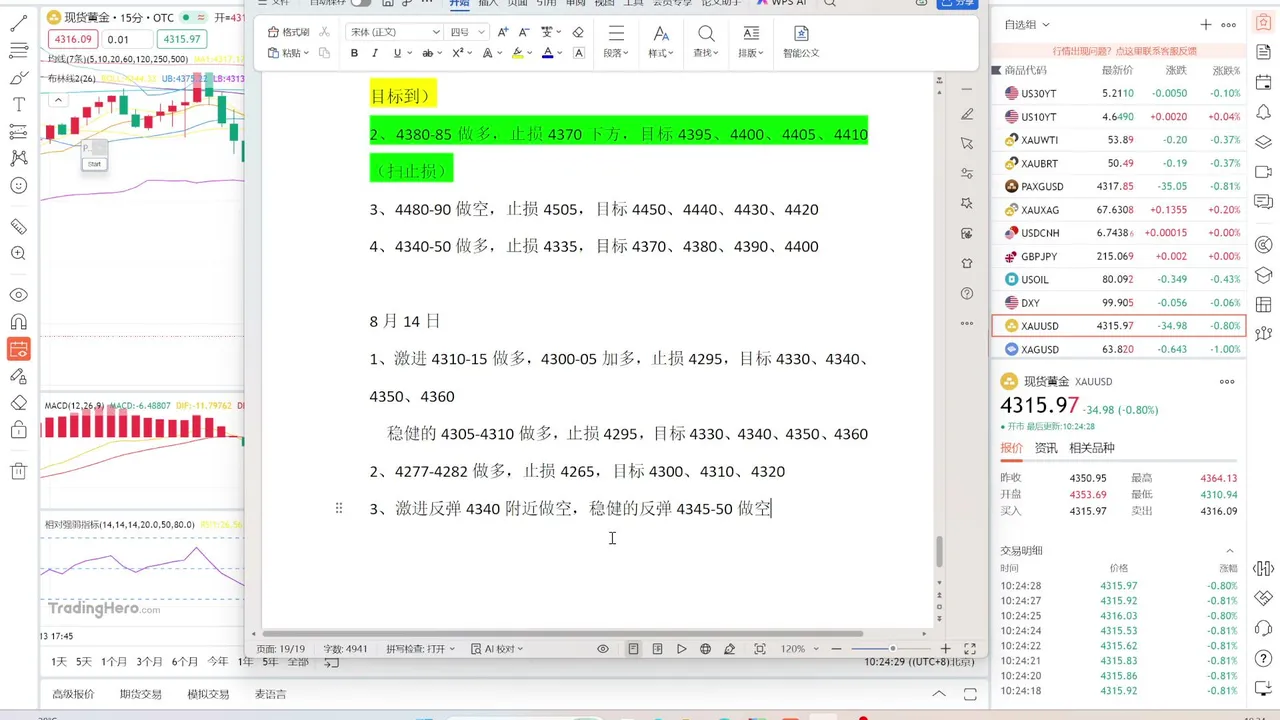Toggle the auto-save switch
This screenshot has height=720, width=1280.
[x=361, y=3]
